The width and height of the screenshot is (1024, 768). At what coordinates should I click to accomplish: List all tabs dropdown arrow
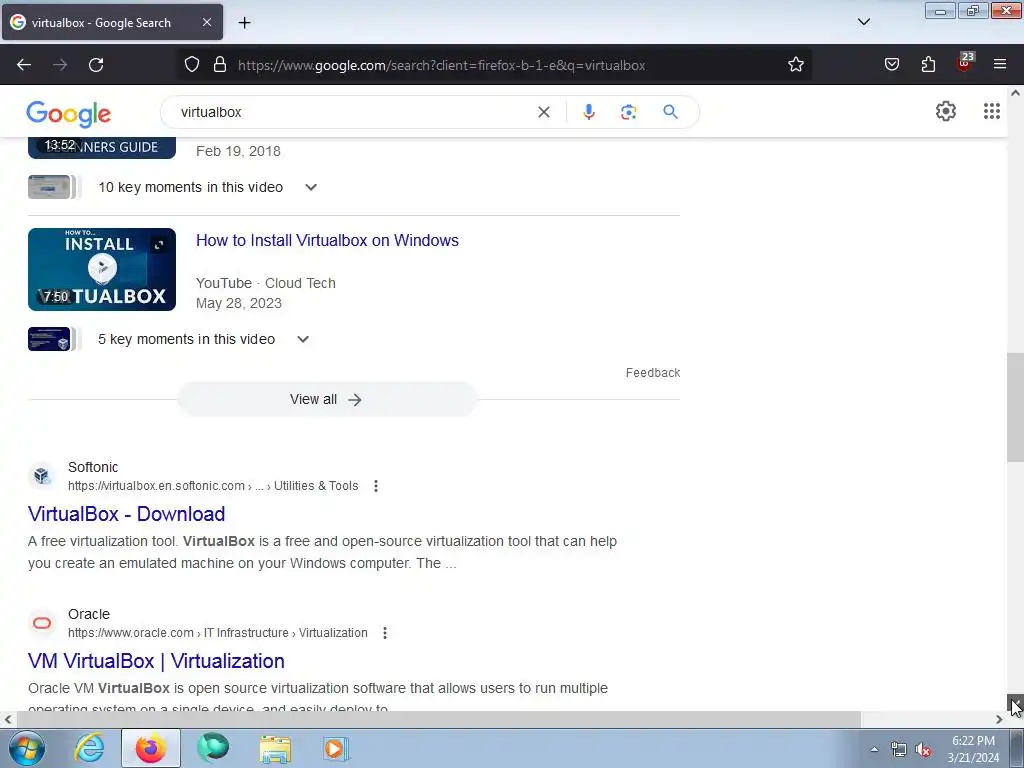[863, 22]
